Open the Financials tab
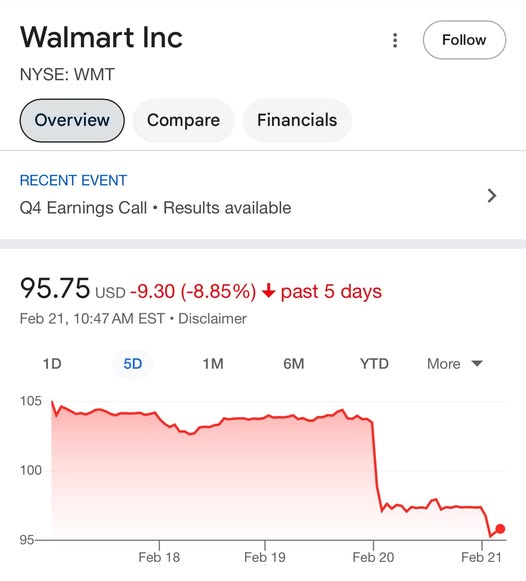Screen dimensions: 526x581 click(297, 120)
